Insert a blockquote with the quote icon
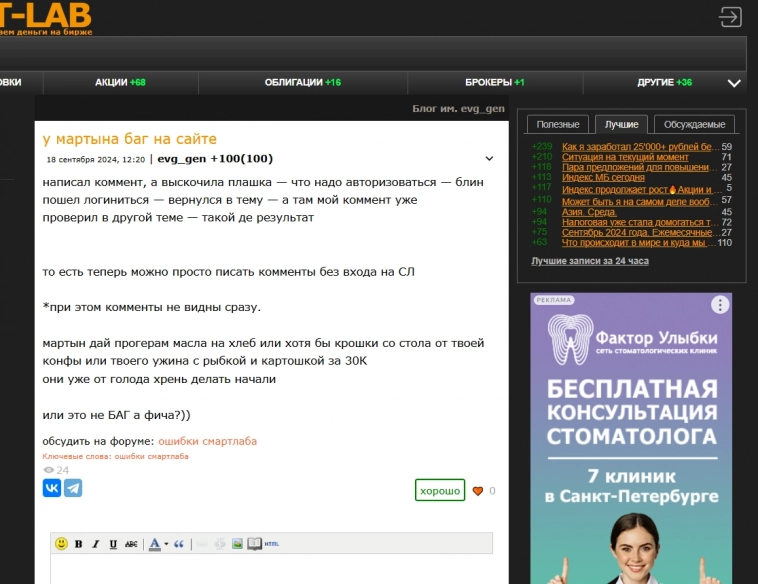 (x=179, y=544)
